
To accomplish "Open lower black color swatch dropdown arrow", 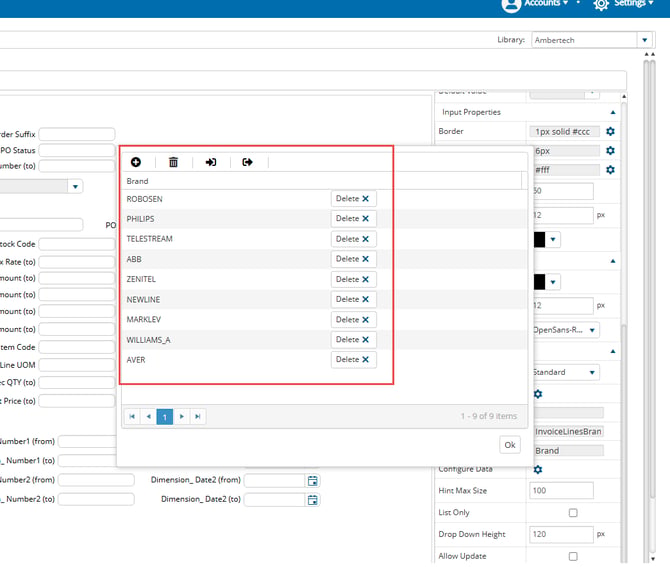I will coord(553,282).
